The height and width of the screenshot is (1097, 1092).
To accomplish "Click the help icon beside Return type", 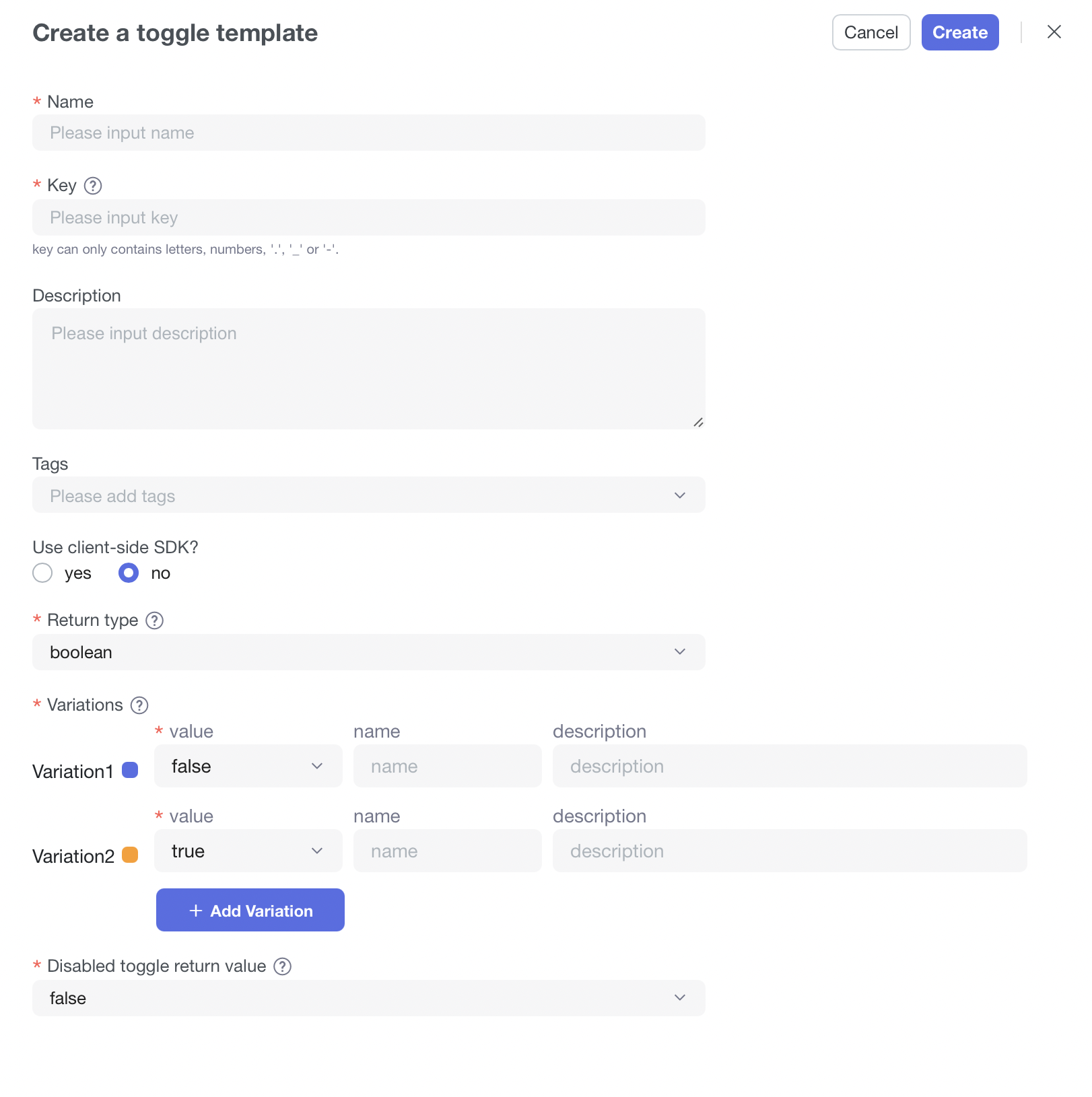I will click(155, 621).
